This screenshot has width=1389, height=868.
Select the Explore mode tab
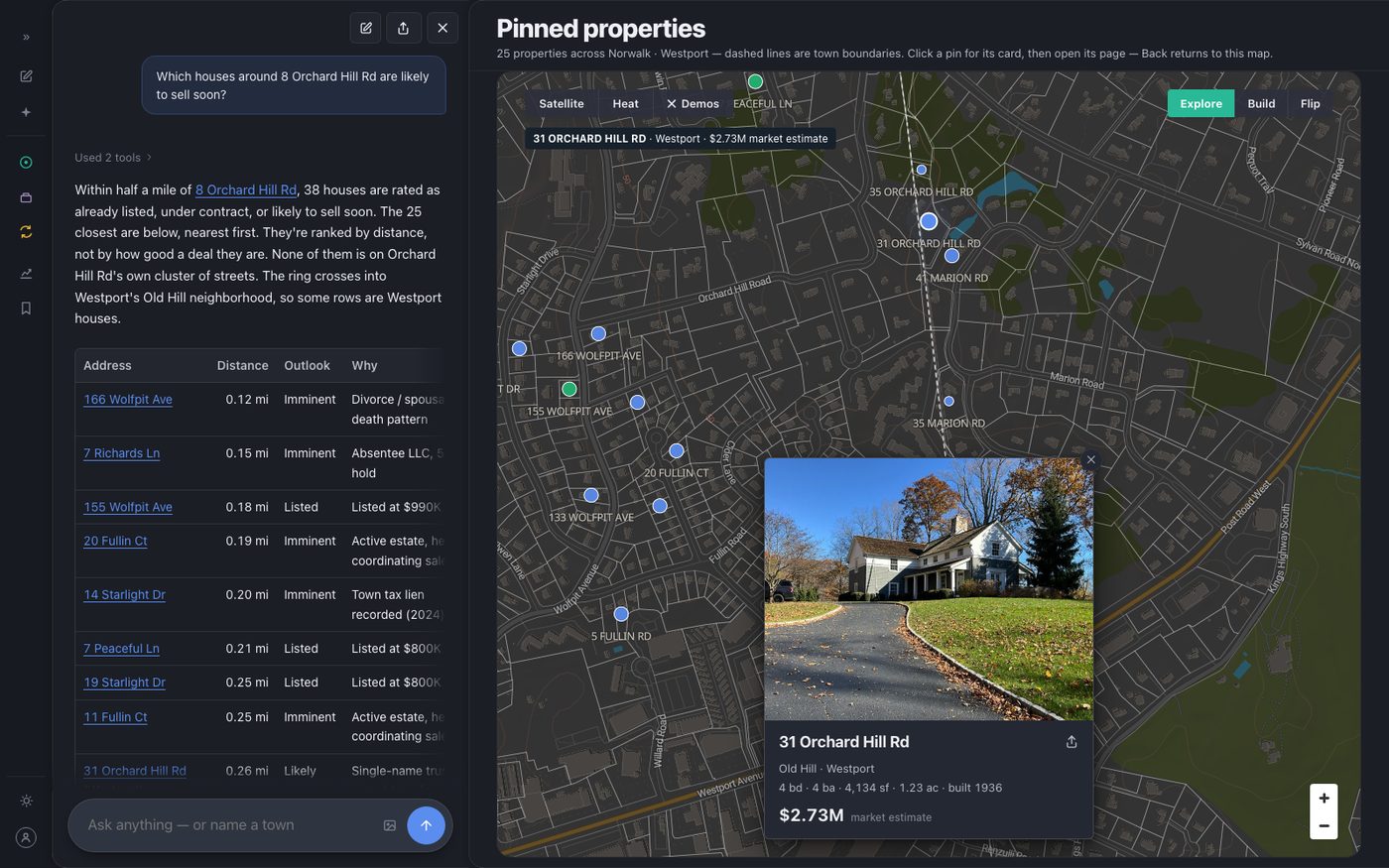point(1200,103)
